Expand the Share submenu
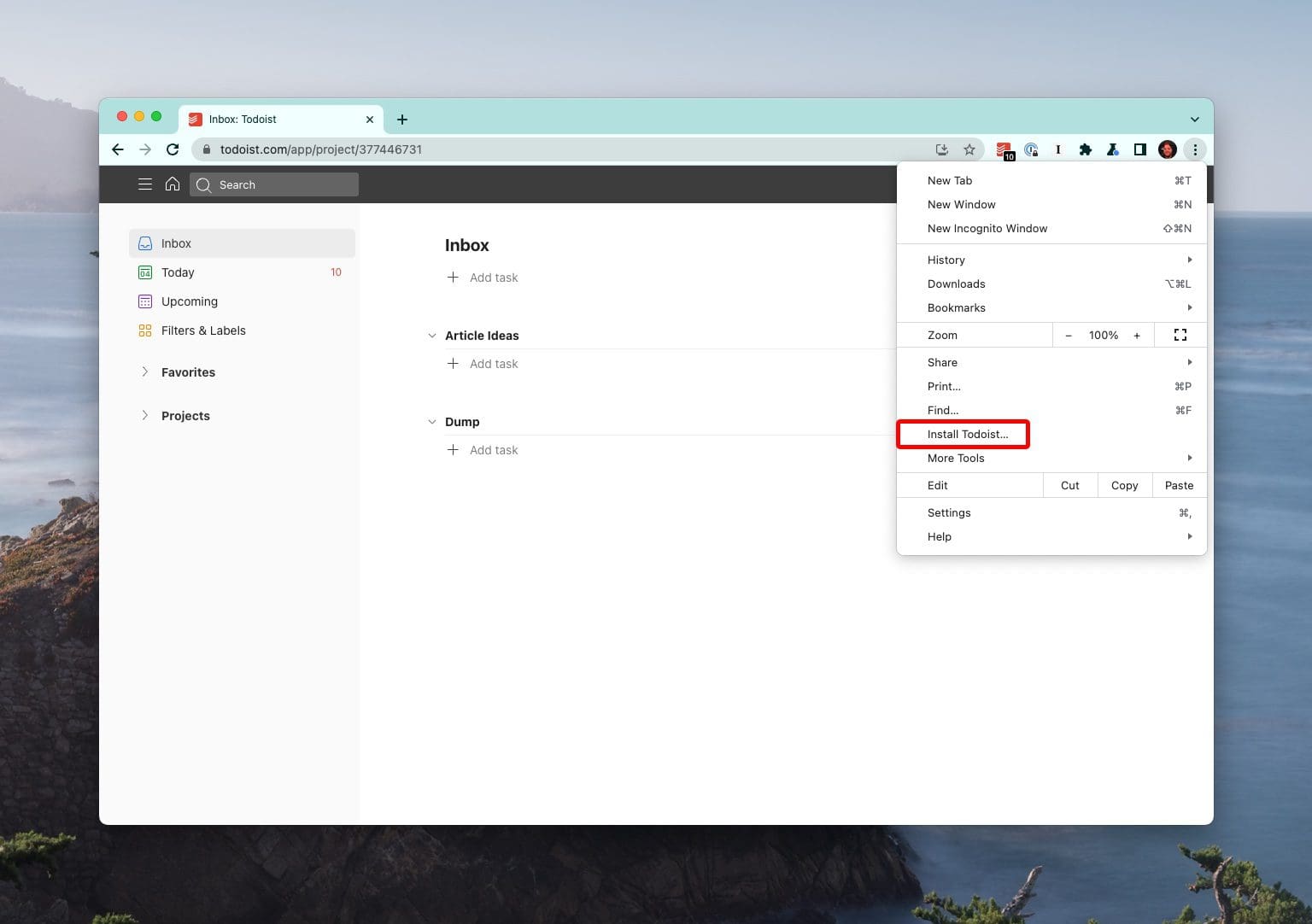Viewport: 1312px width, 924px height. 1051,362
